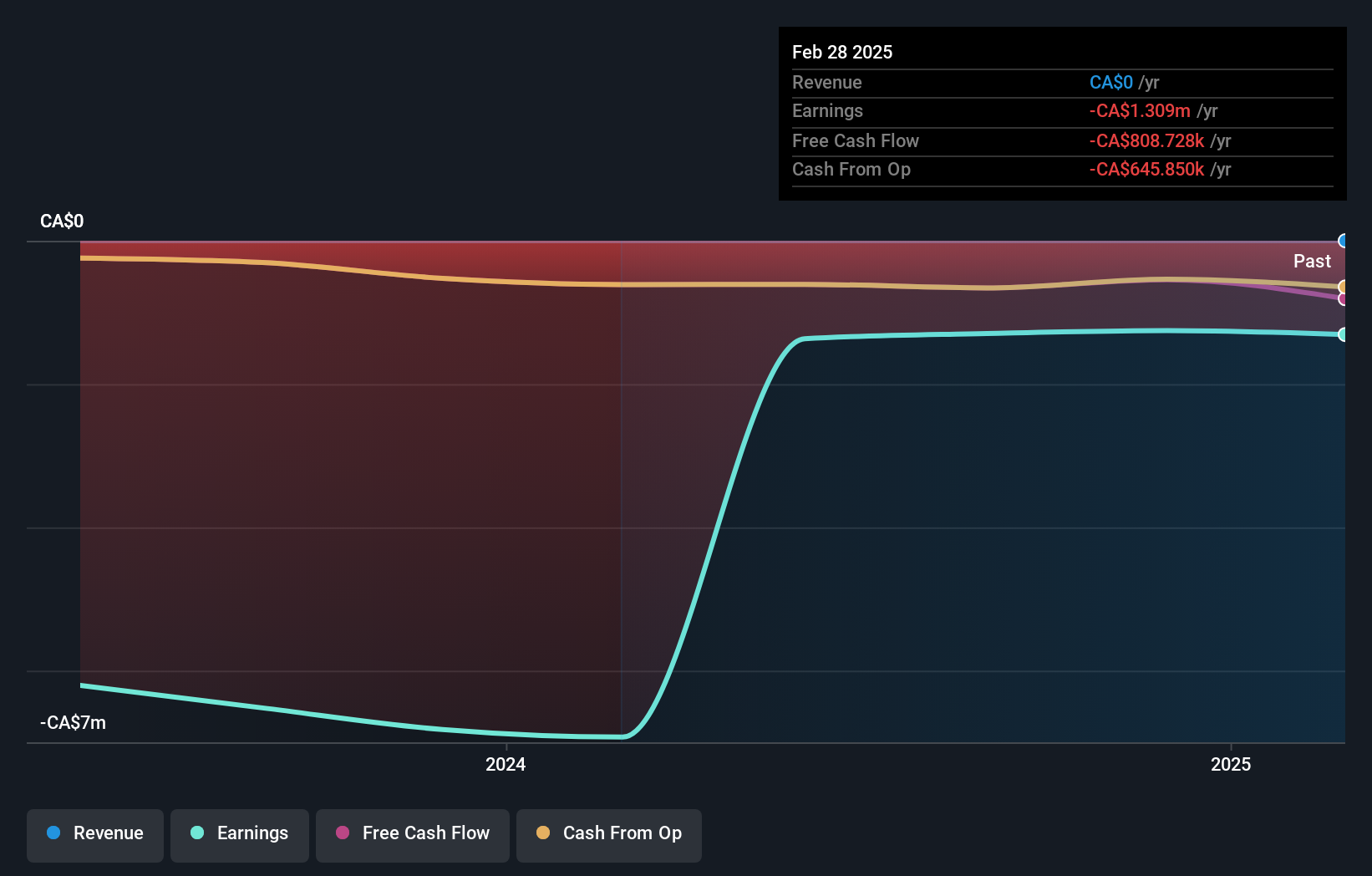The width and height of the screenshot is (1372, 876).
Task: Click the teal Earnings endpoint marker
Action: [x=1343, y=334]
